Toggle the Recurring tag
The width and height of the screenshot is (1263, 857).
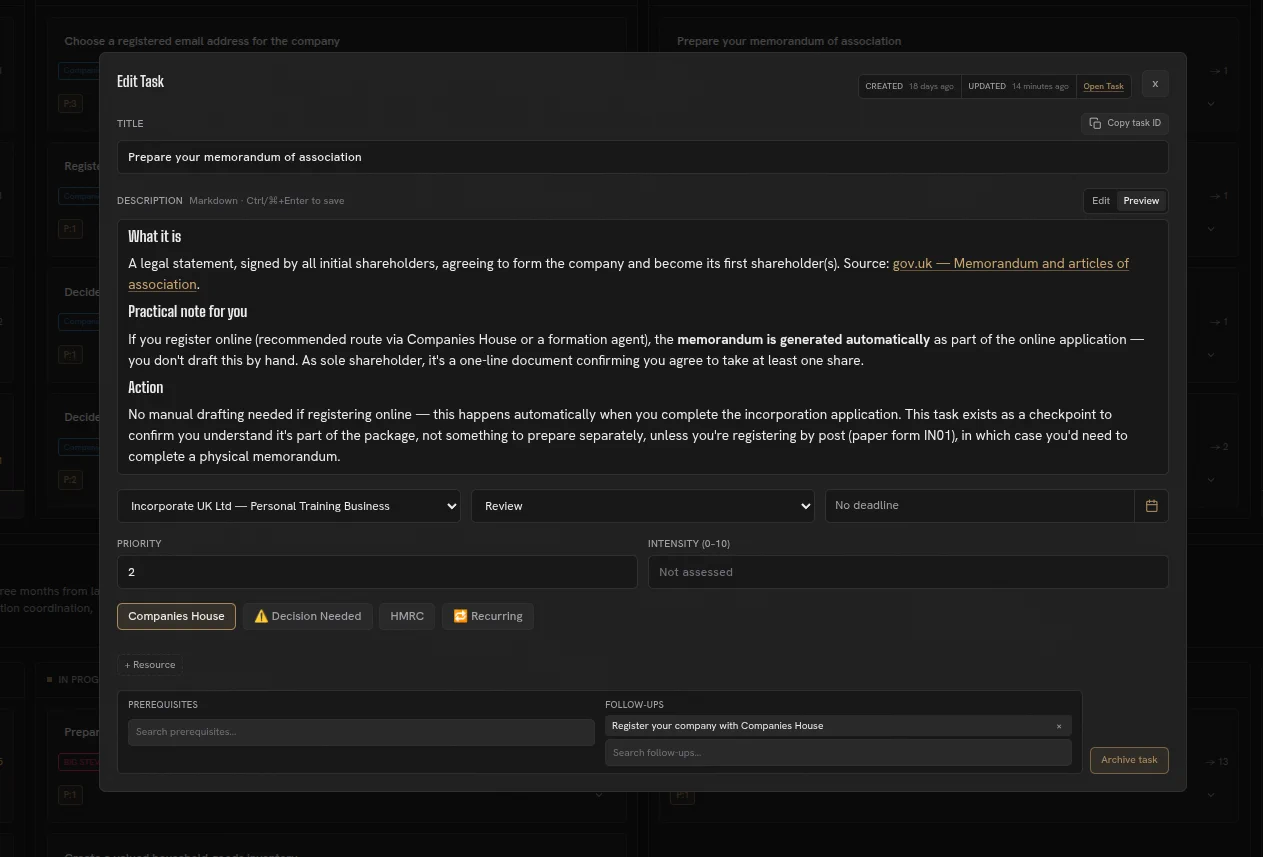pos(488,616)
